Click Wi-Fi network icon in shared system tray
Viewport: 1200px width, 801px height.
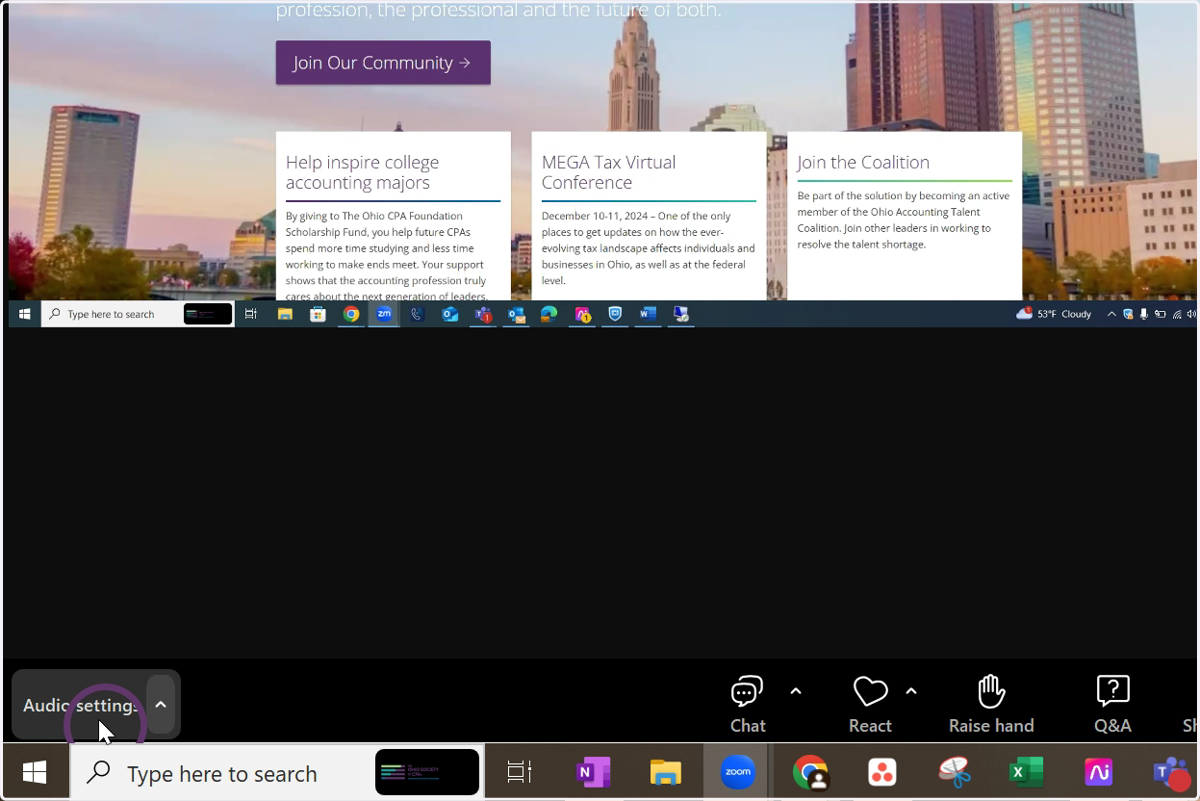[x=1177, y=314]
